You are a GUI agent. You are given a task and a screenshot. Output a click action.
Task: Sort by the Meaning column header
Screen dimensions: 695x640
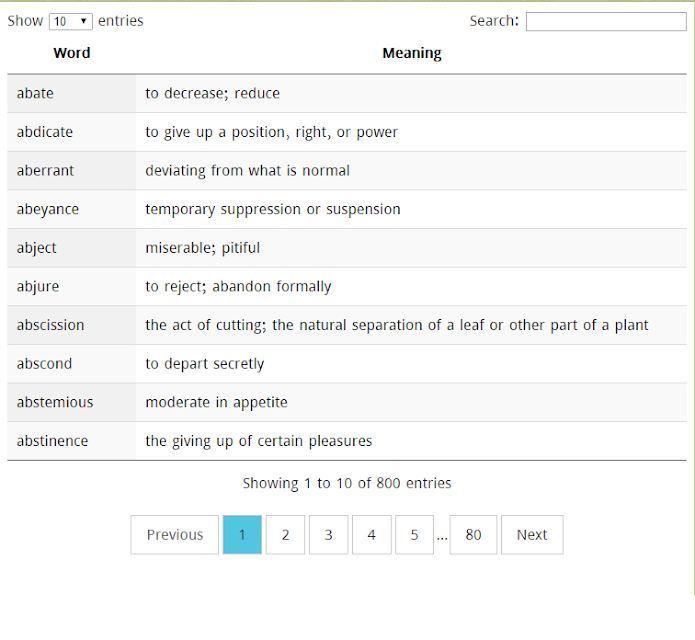412,53
